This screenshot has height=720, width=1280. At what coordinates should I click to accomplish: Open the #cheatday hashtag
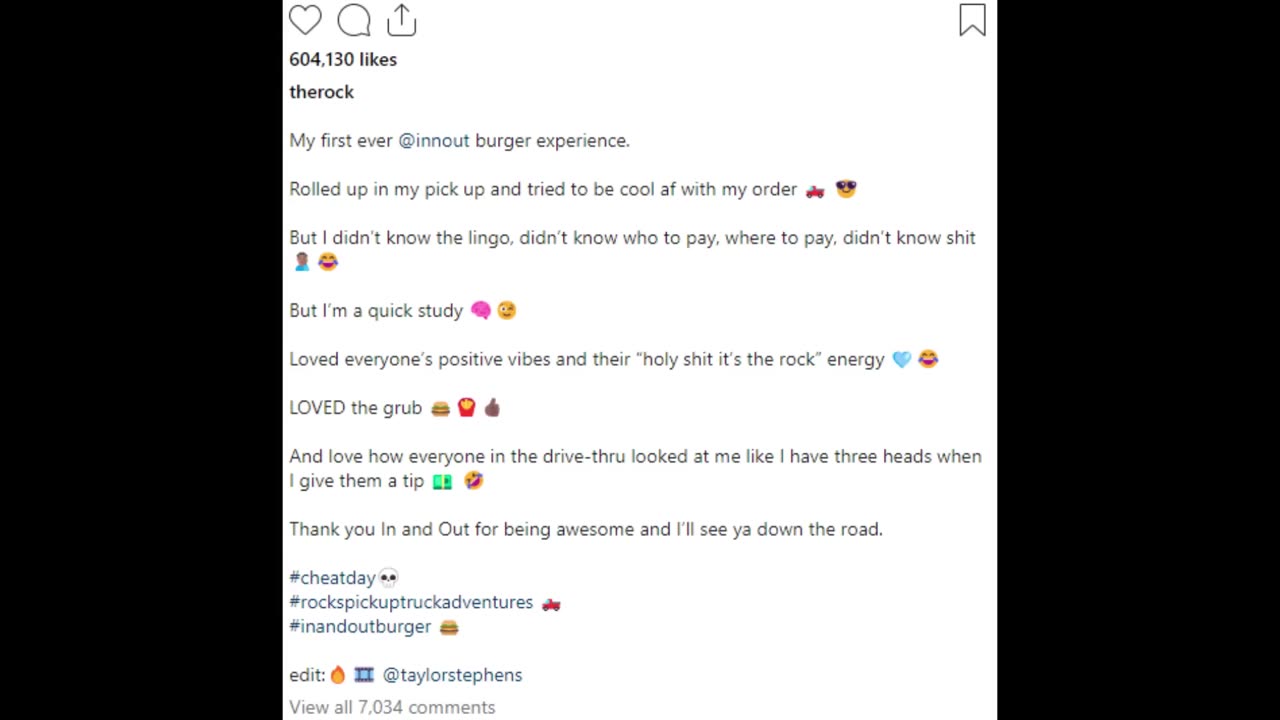point(332,578)
